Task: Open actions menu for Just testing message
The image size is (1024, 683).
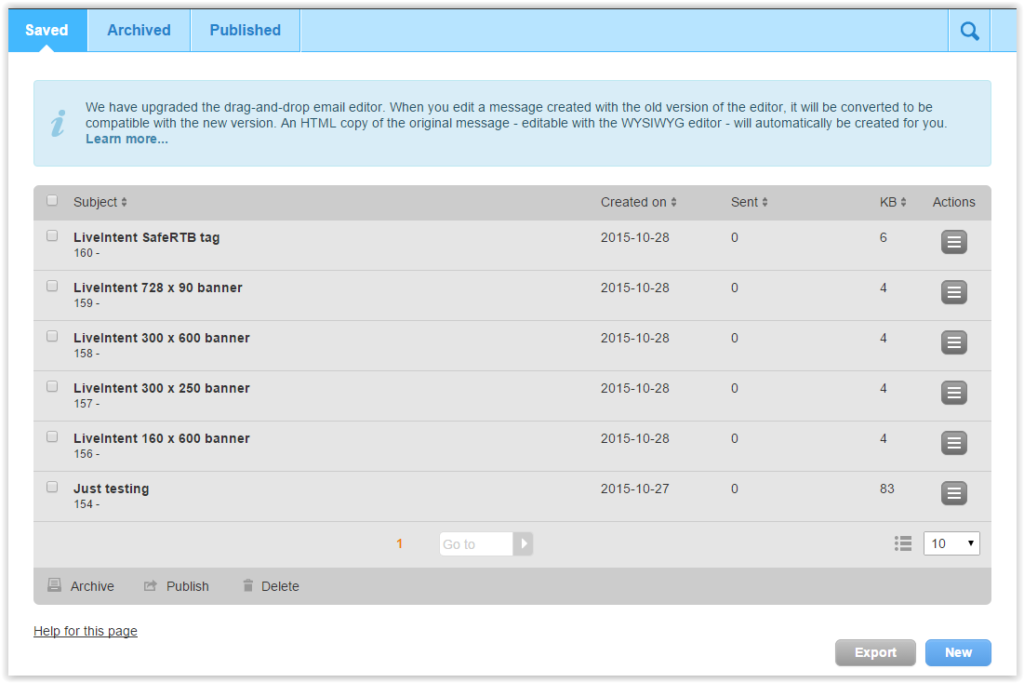Action: [x=954, y=493]
